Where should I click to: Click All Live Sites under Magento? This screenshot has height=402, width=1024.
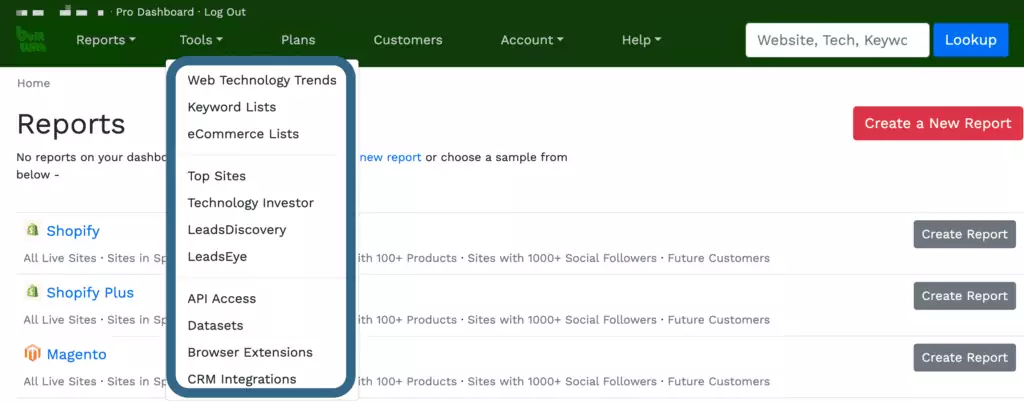(x=59, y=381)
